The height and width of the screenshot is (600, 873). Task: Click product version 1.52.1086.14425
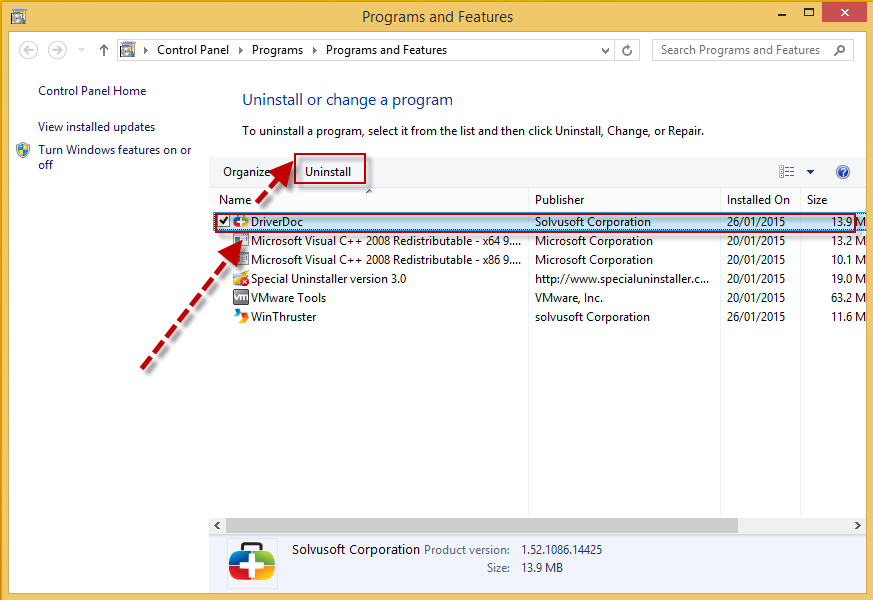tap(561, 549)
